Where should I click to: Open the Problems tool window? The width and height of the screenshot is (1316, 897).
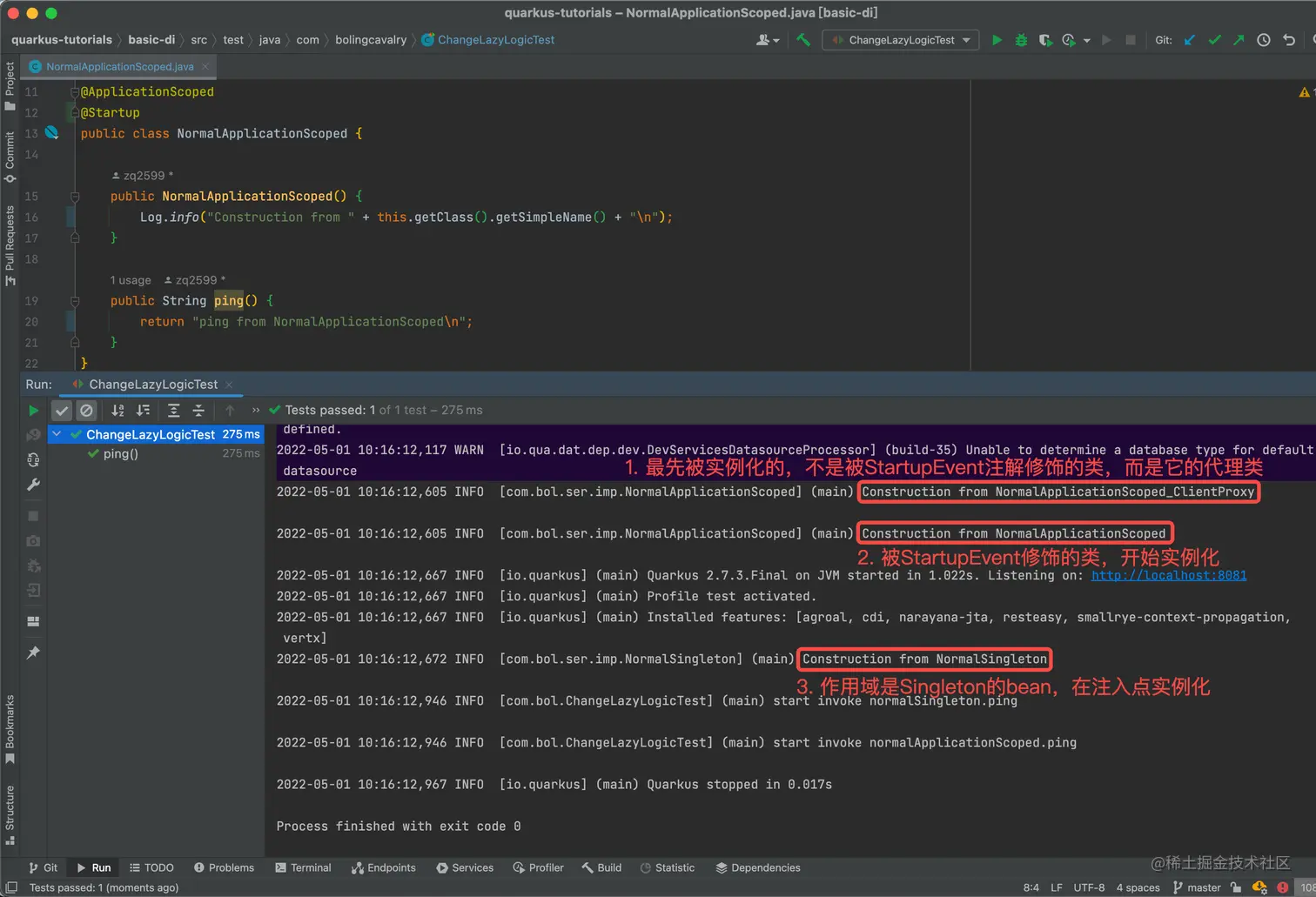(224, 868)
